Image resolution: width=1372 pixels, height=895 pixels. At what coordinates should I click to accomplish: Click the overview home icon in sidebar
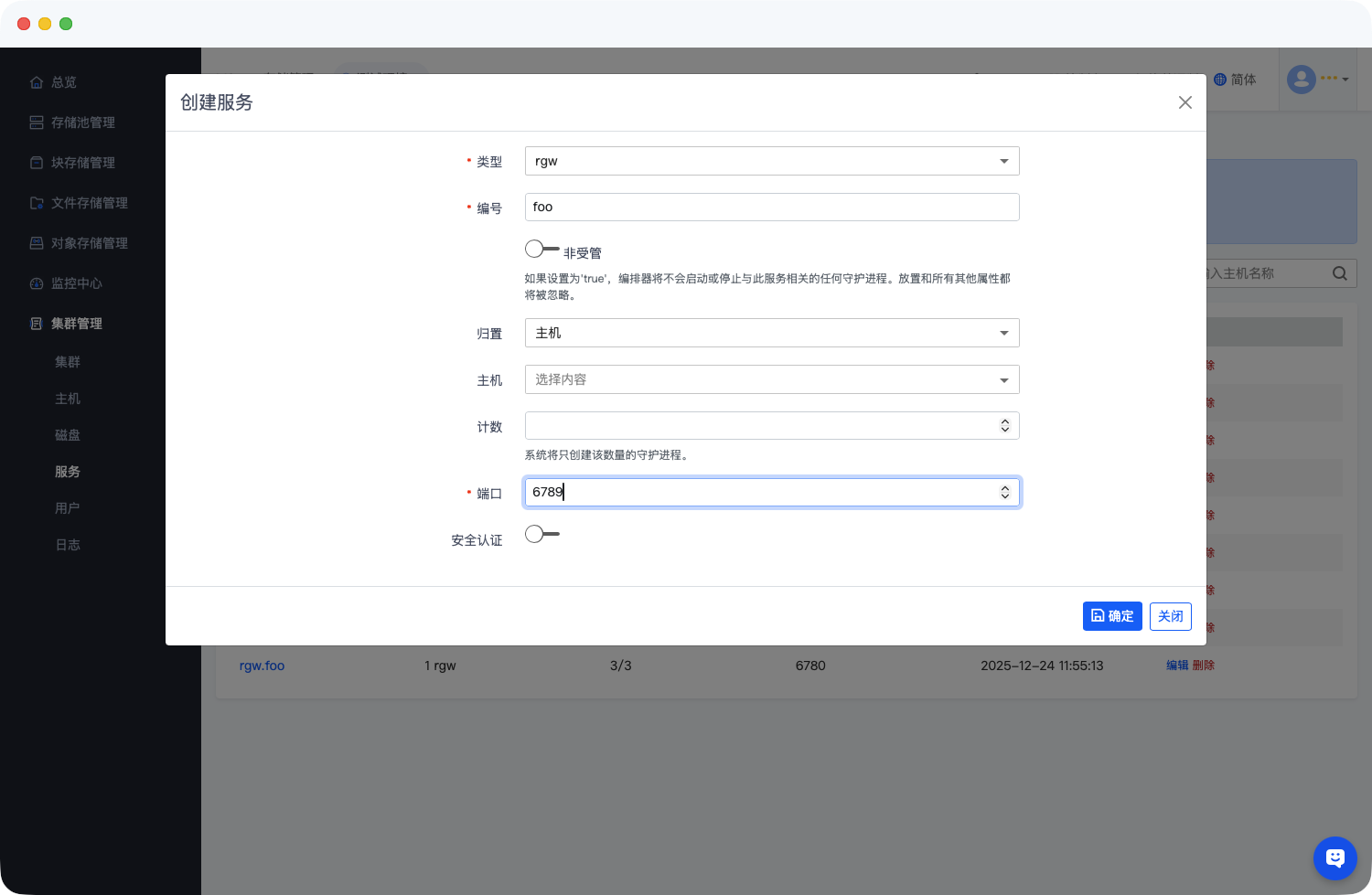tap(37, 82)
